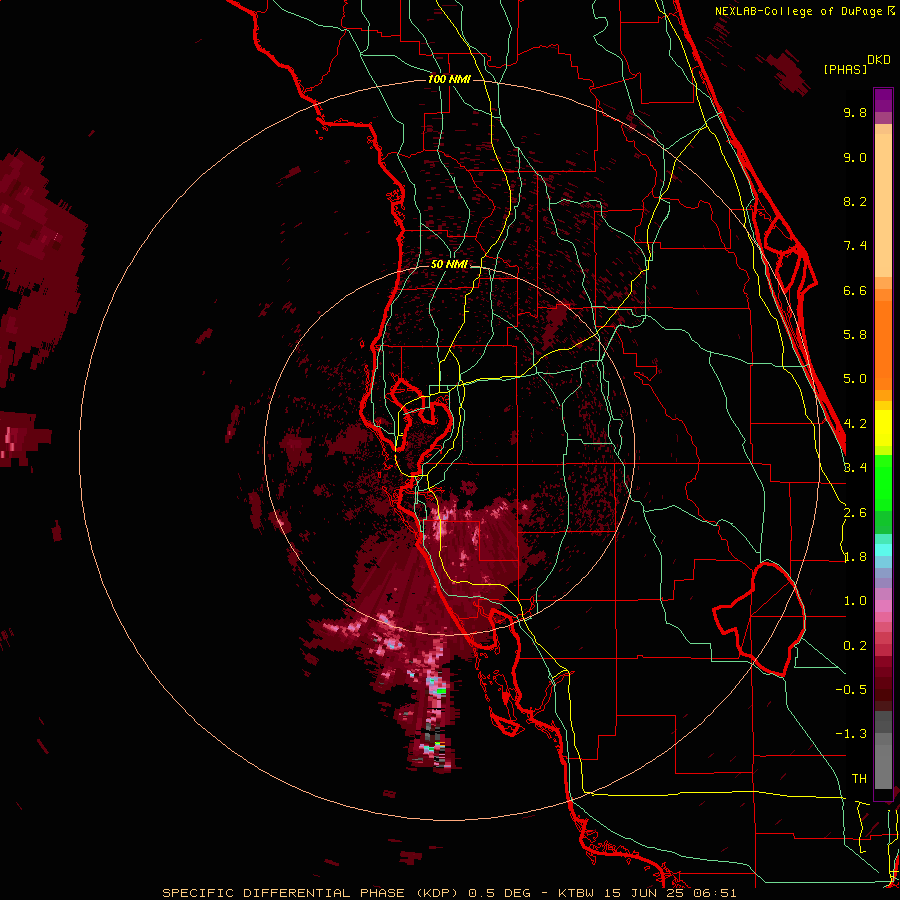
Task: Click the 9.8 value on color scale
Action: (x=855, y=112)
